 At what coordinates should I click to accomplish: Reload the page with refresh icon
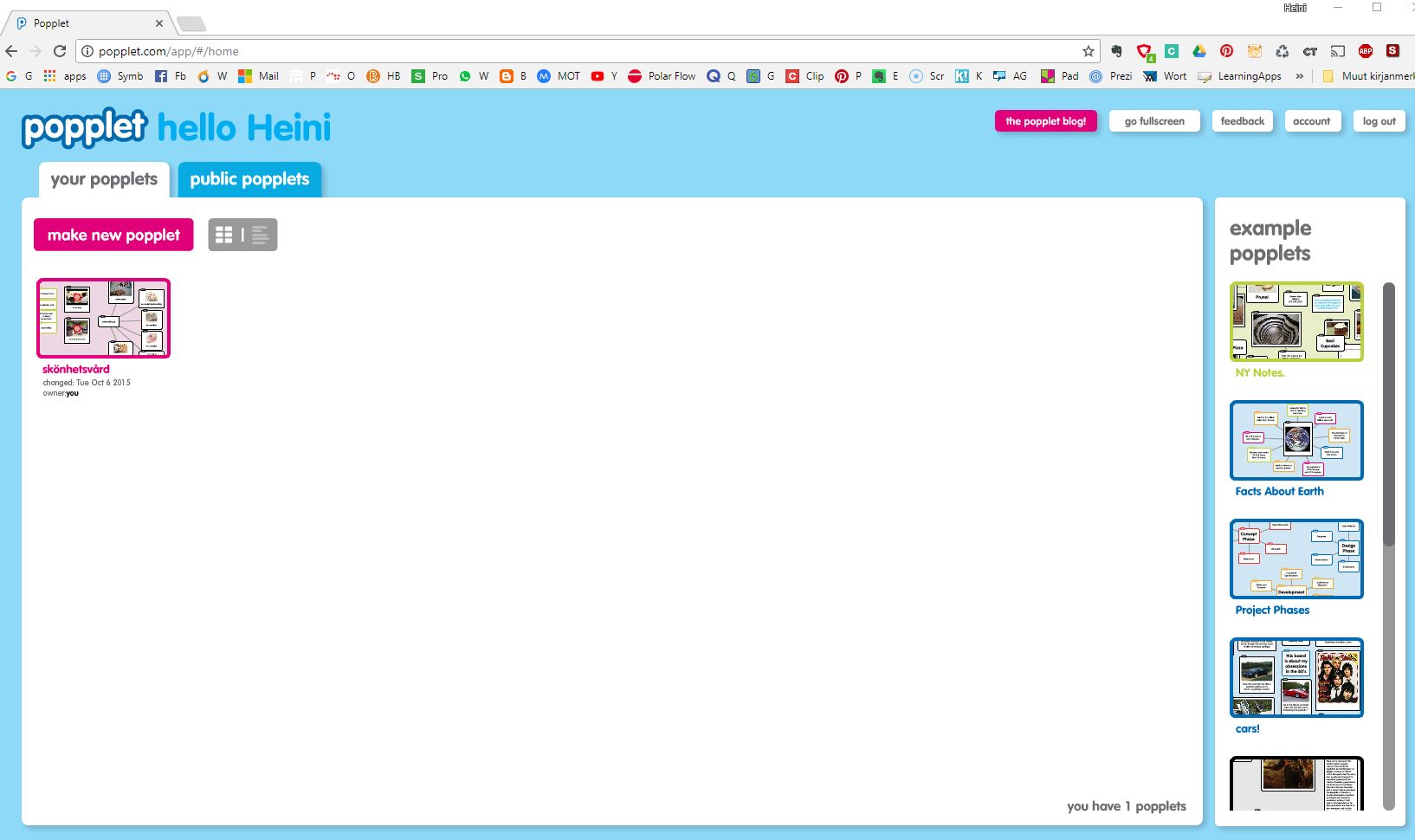point(60,51)
